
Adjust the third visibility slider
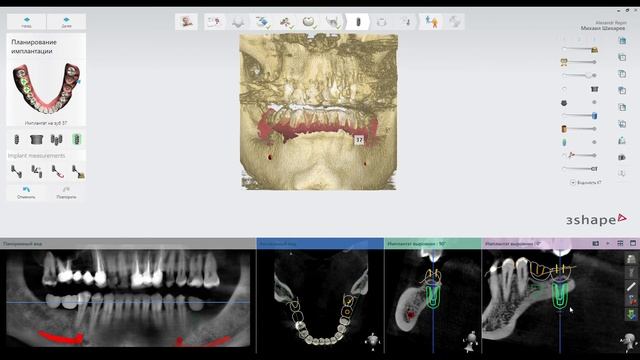click(580, 75)
